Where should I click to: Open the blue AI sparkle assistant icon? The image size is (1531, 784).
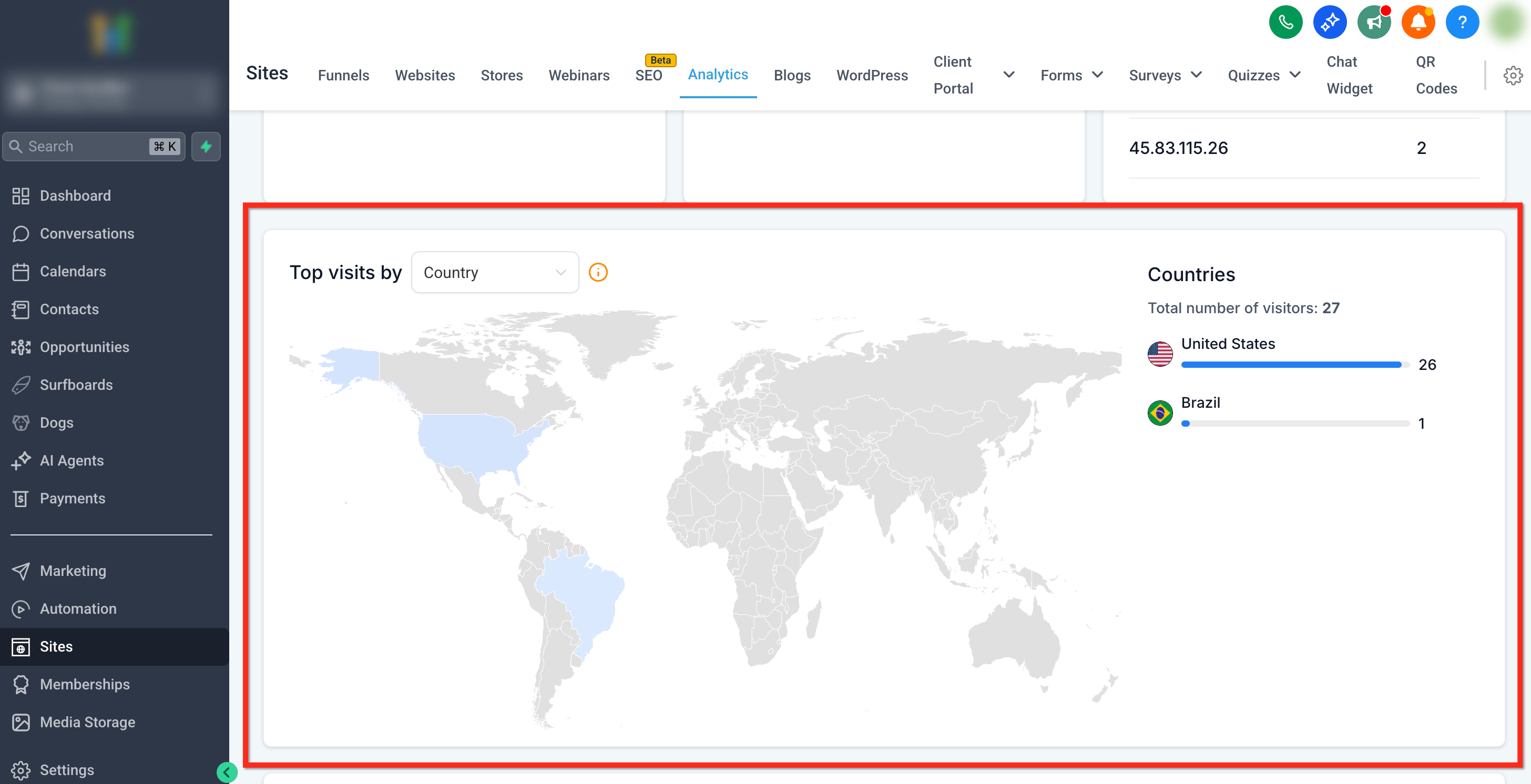(1329, 23)
